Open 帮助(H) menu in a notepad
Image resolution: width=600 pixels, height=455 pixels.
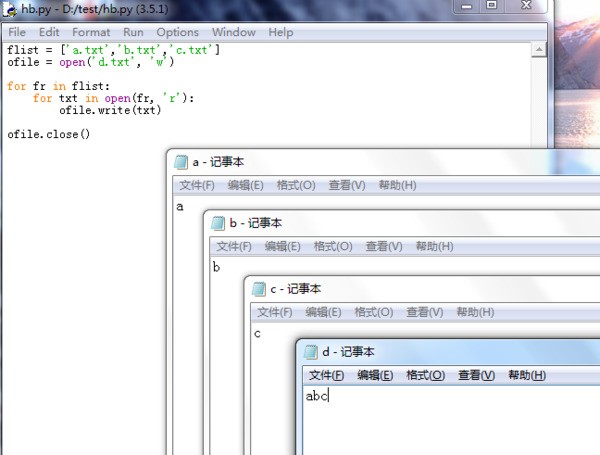pos(398,185)
